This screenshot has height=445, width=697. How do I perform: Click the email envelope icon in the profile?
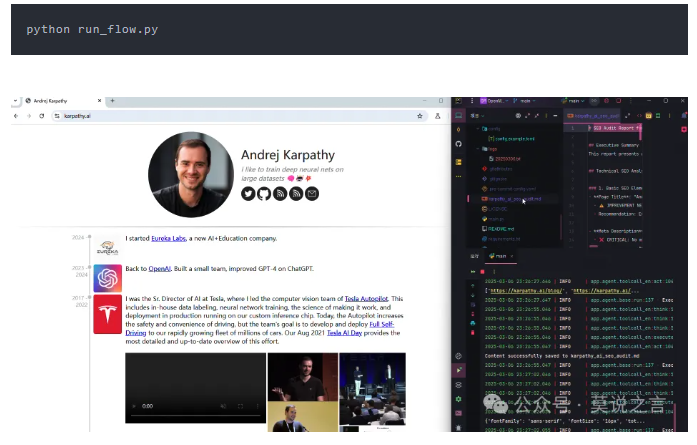312,193
